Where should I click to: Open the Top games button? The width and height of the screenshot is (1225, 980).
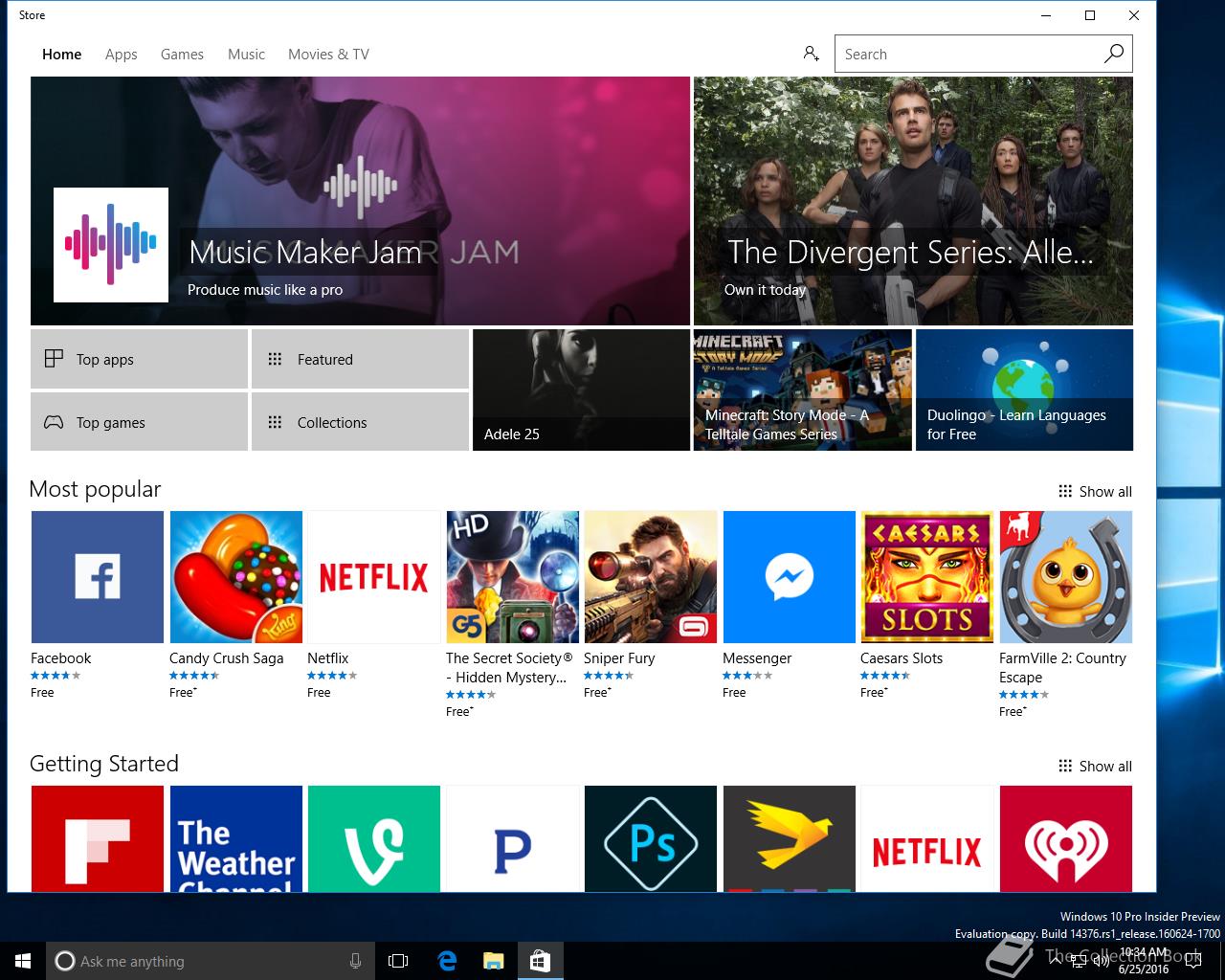(139, 422)
